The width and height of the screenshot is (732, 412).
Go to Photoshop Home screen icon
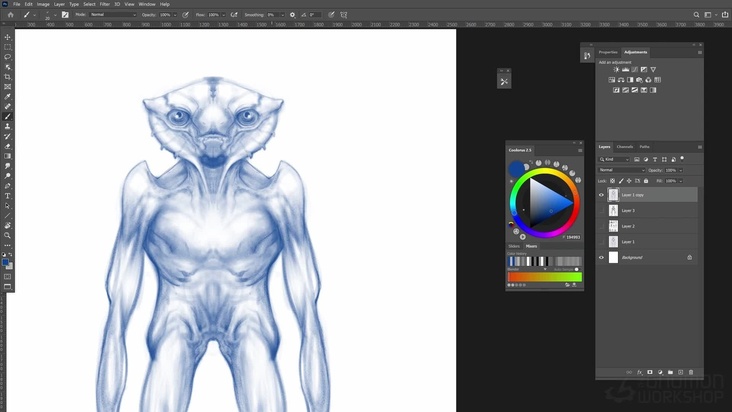[x=10, y=15]
